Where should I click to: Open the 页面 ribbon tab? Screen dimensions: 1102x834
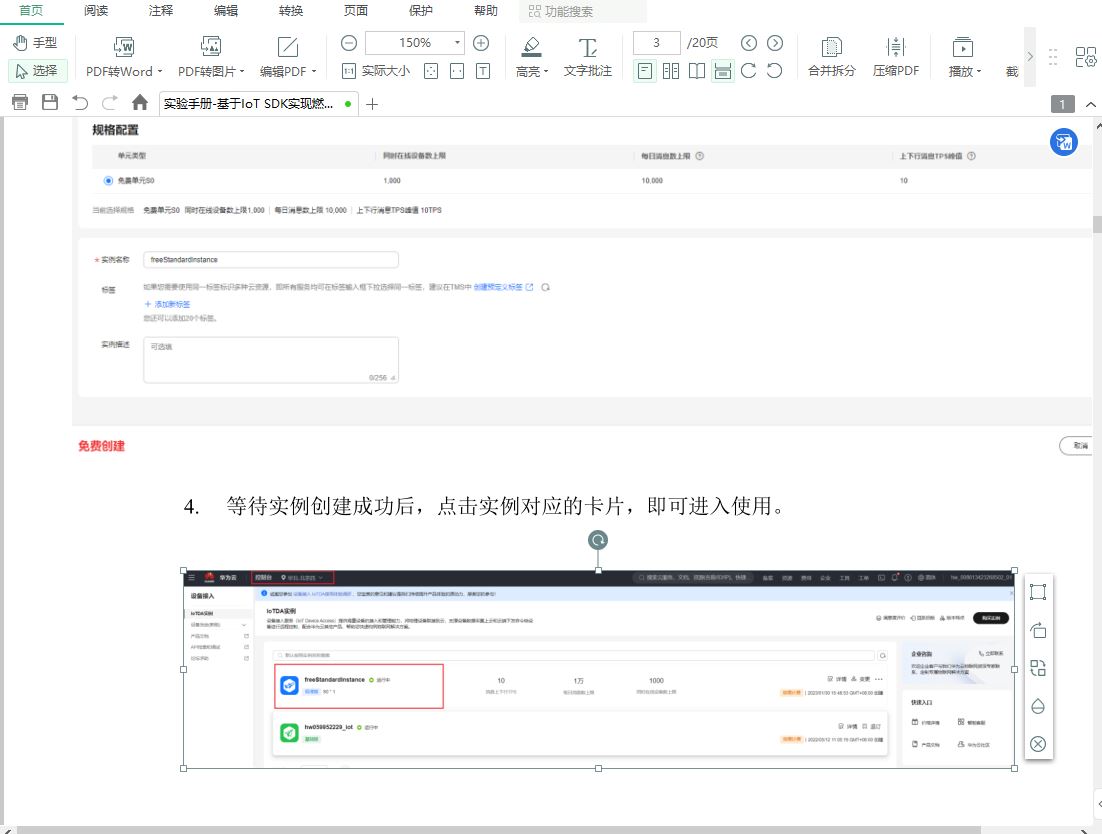coord(356,11)
